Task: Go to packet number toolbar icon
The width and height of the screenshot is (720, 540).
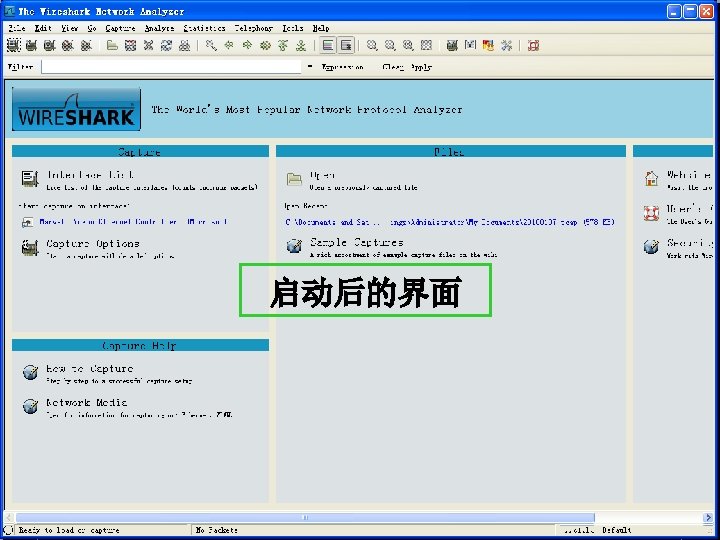Action: pos(265,45)
